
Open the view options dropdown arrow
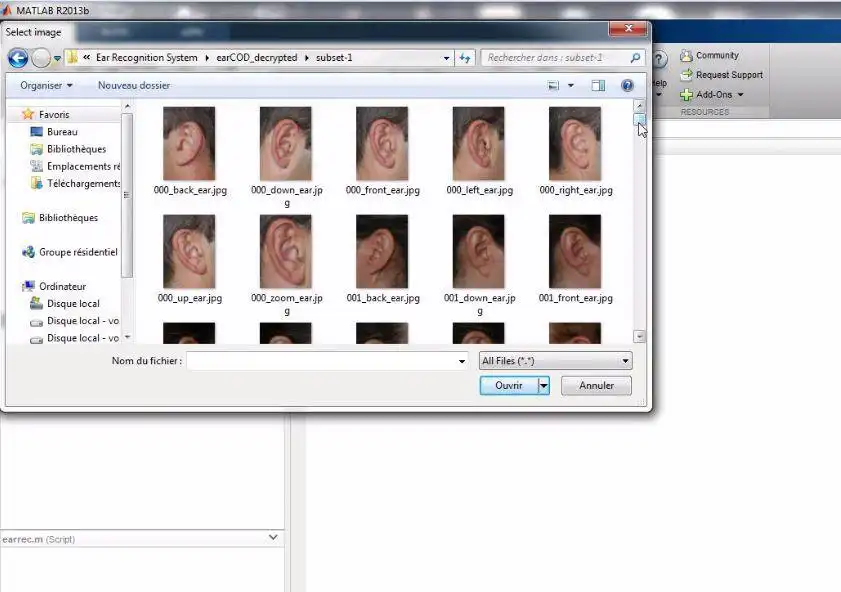click(571, 85)
